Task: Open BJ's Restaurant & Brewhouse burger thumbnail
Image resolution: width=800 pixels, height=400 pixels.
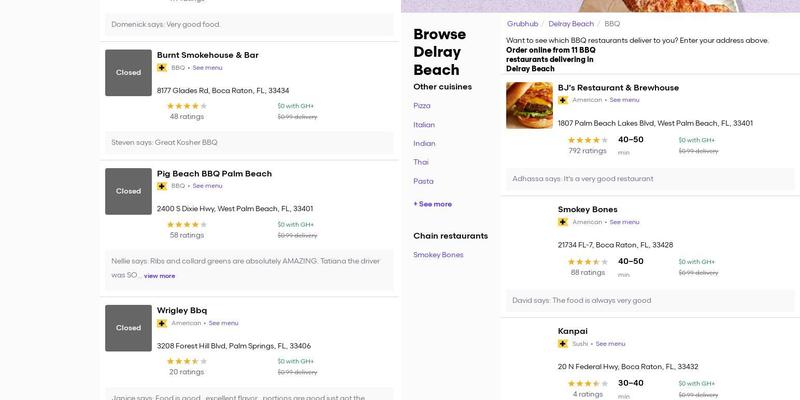Action: 529,105
